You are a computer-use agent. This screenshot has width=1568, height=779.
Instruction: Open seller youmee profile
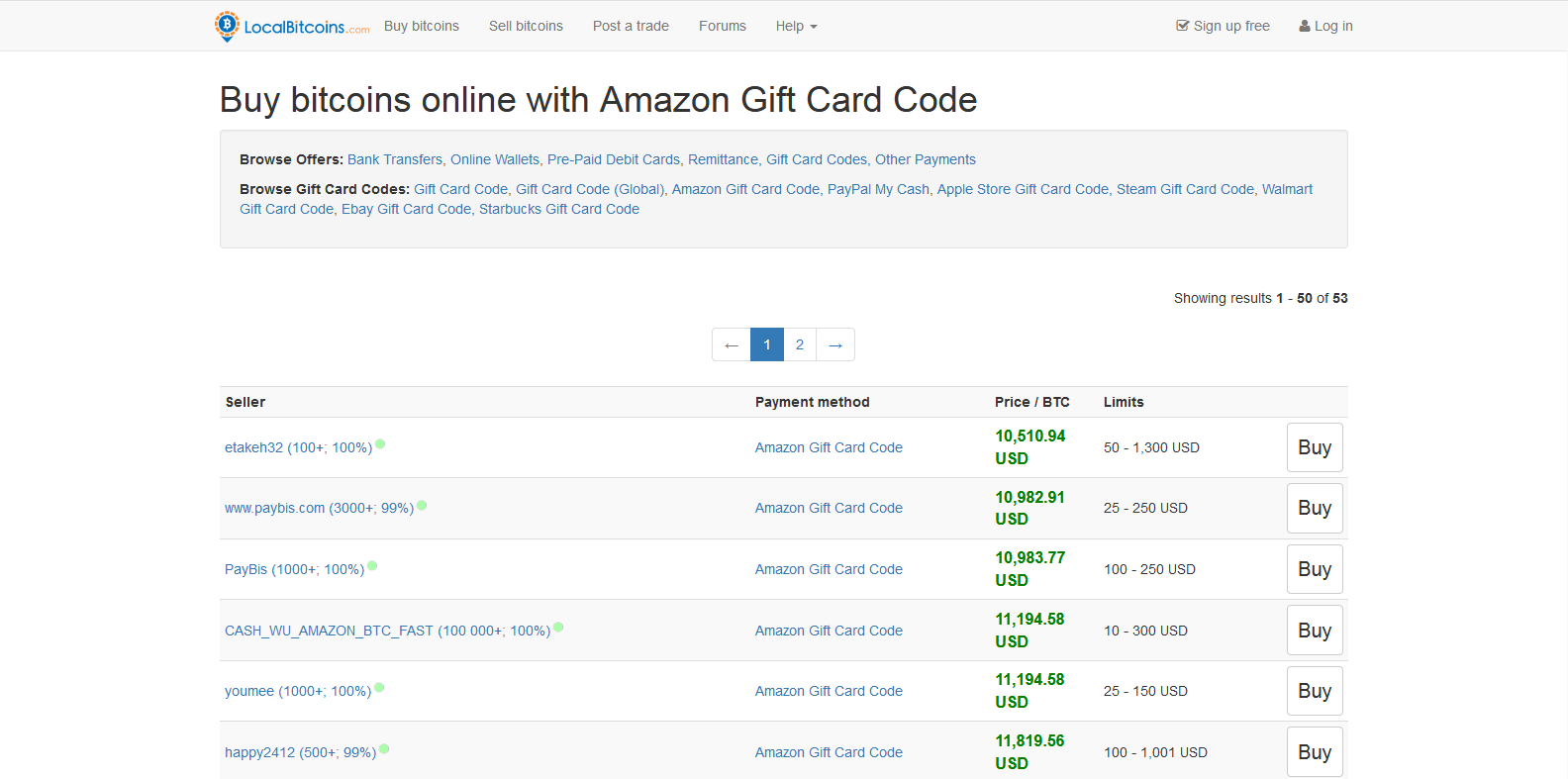[x=298, y=691]
